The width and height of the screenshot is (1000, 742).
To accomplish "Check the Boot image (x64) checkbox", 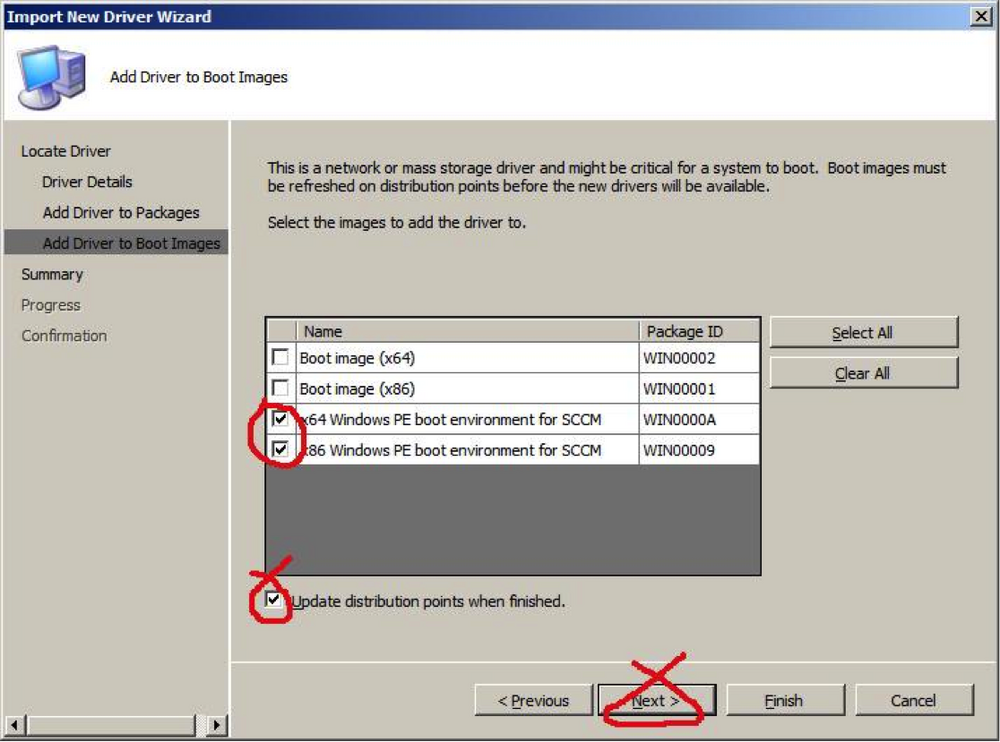I will point(280,357).
